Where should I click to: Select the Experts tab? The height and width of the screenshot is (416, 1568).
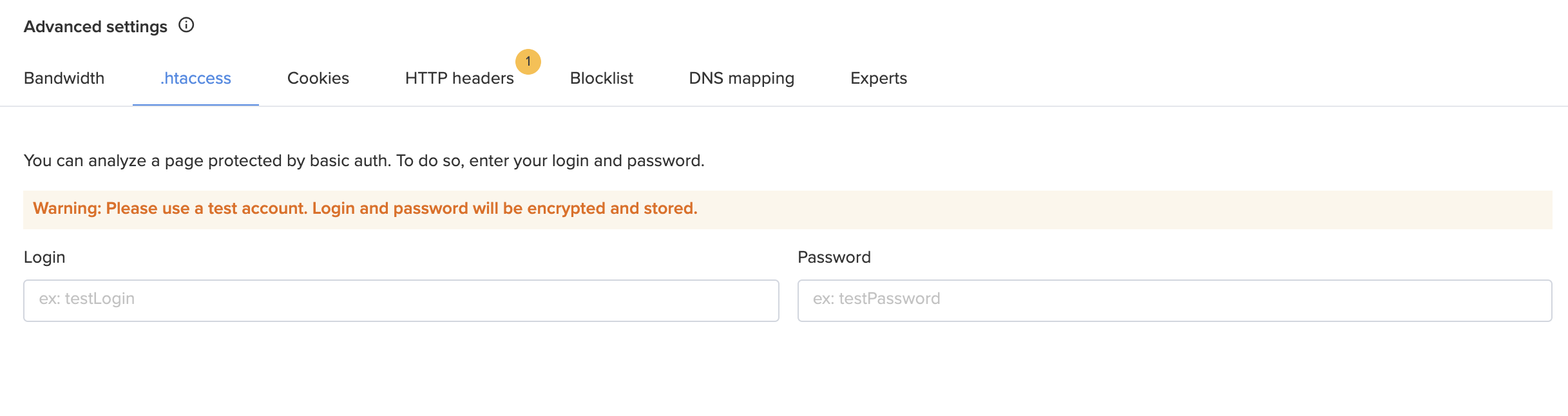[x=879, y=79]
